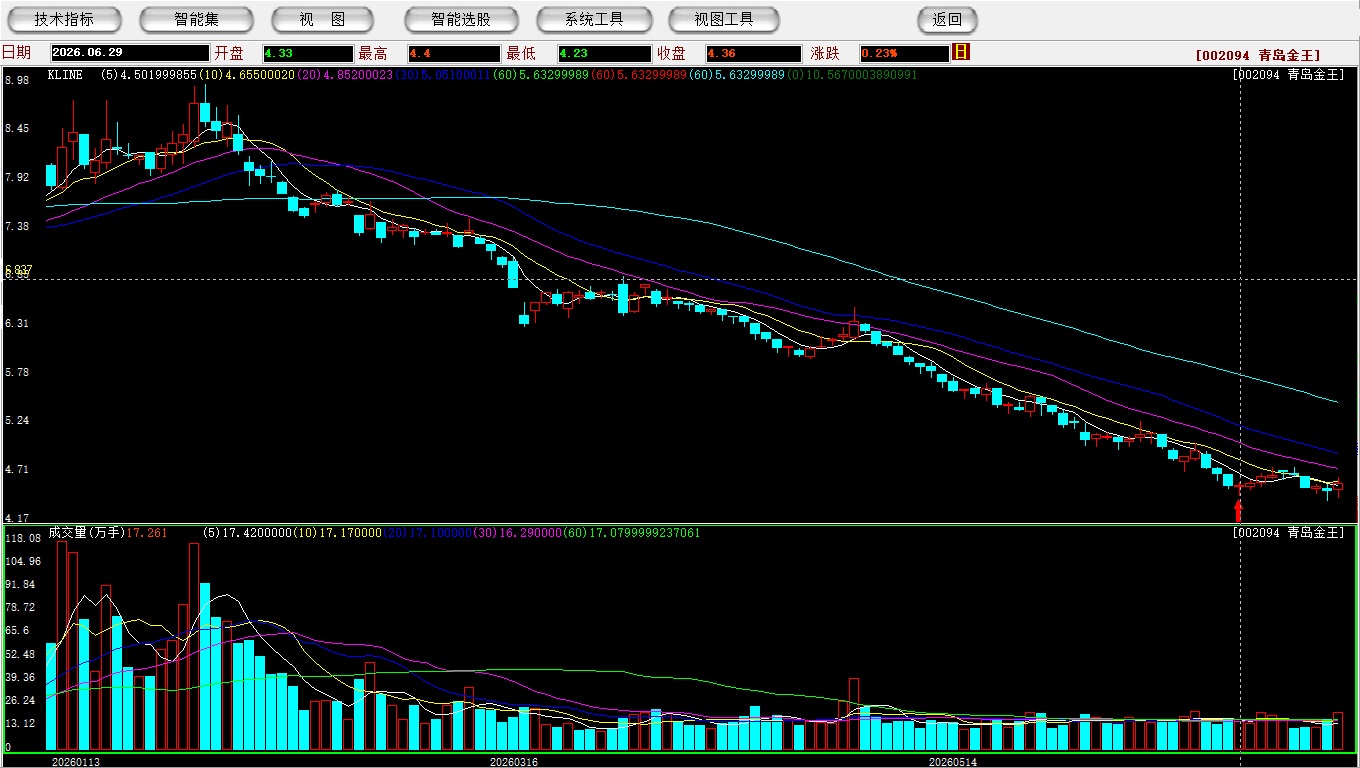Click the 52.48 volume axis label
1360x768 pixels.
pyautogui.click(x=19, y=654)
